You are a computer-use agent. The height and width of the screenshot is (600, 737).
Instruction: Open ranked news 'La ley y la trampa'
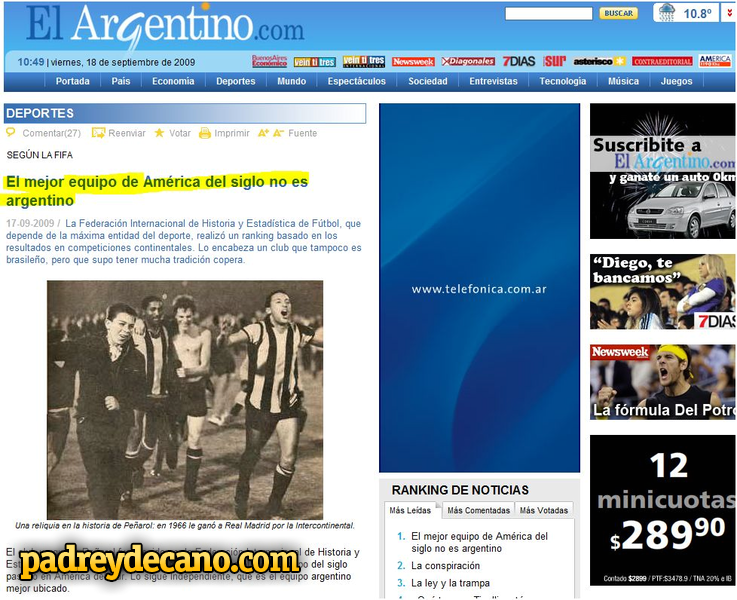coord(450,583)
